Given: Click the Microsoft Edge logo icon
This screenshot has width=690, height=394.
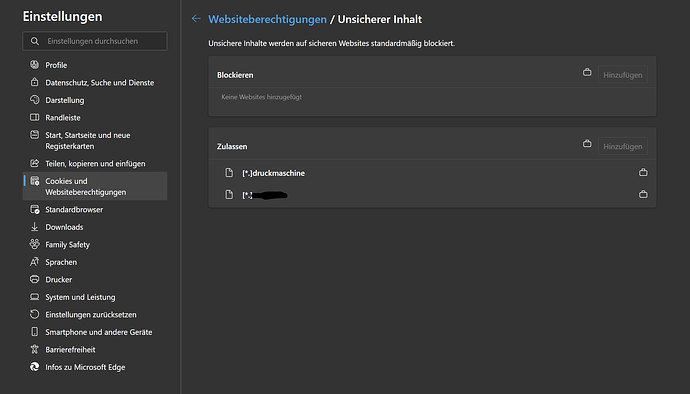Looking at the screenshot, I should (x=34, y=367).
